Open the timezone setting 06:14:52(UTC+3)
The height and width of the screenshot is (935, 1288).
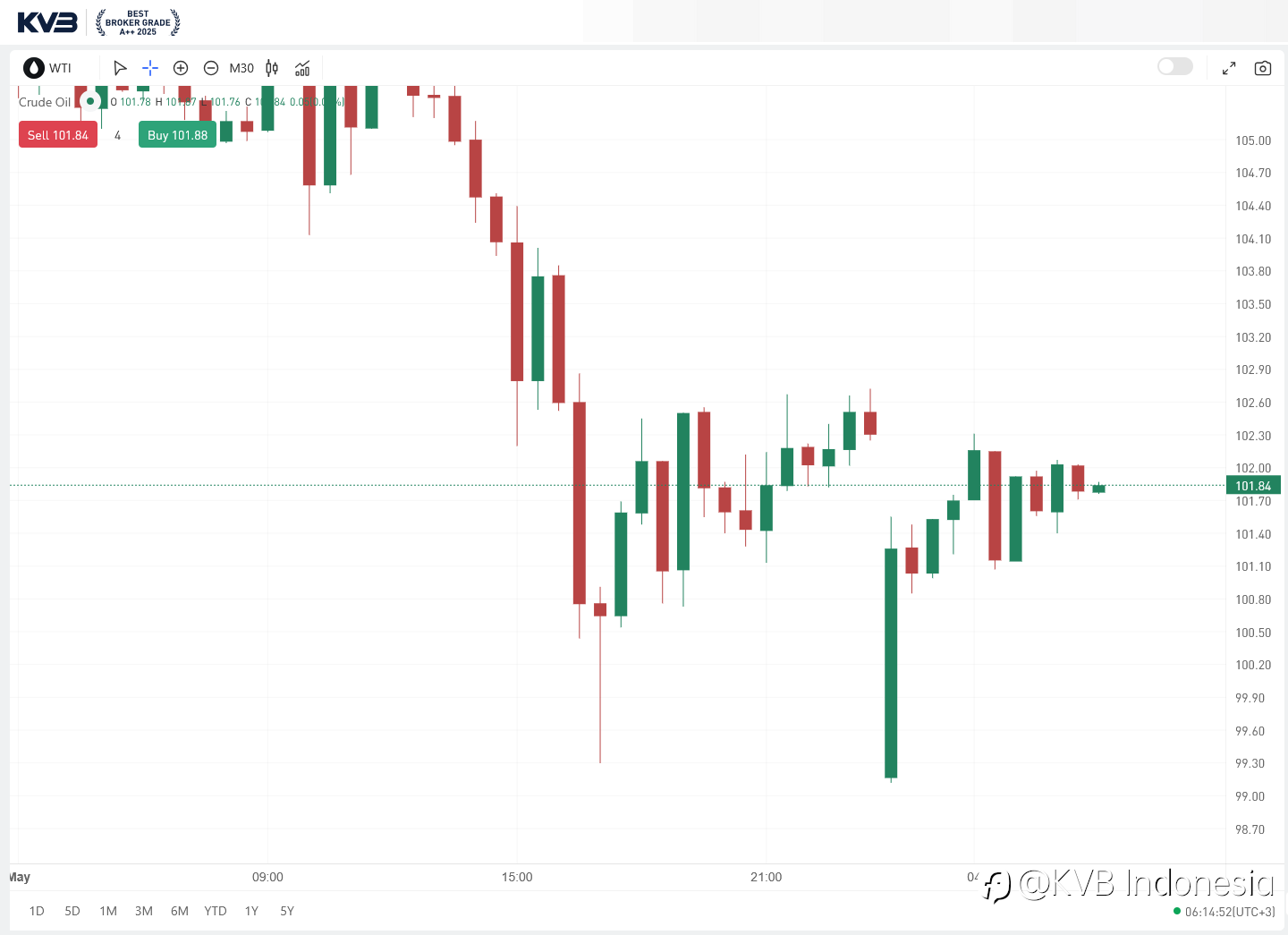(1230, 912)
